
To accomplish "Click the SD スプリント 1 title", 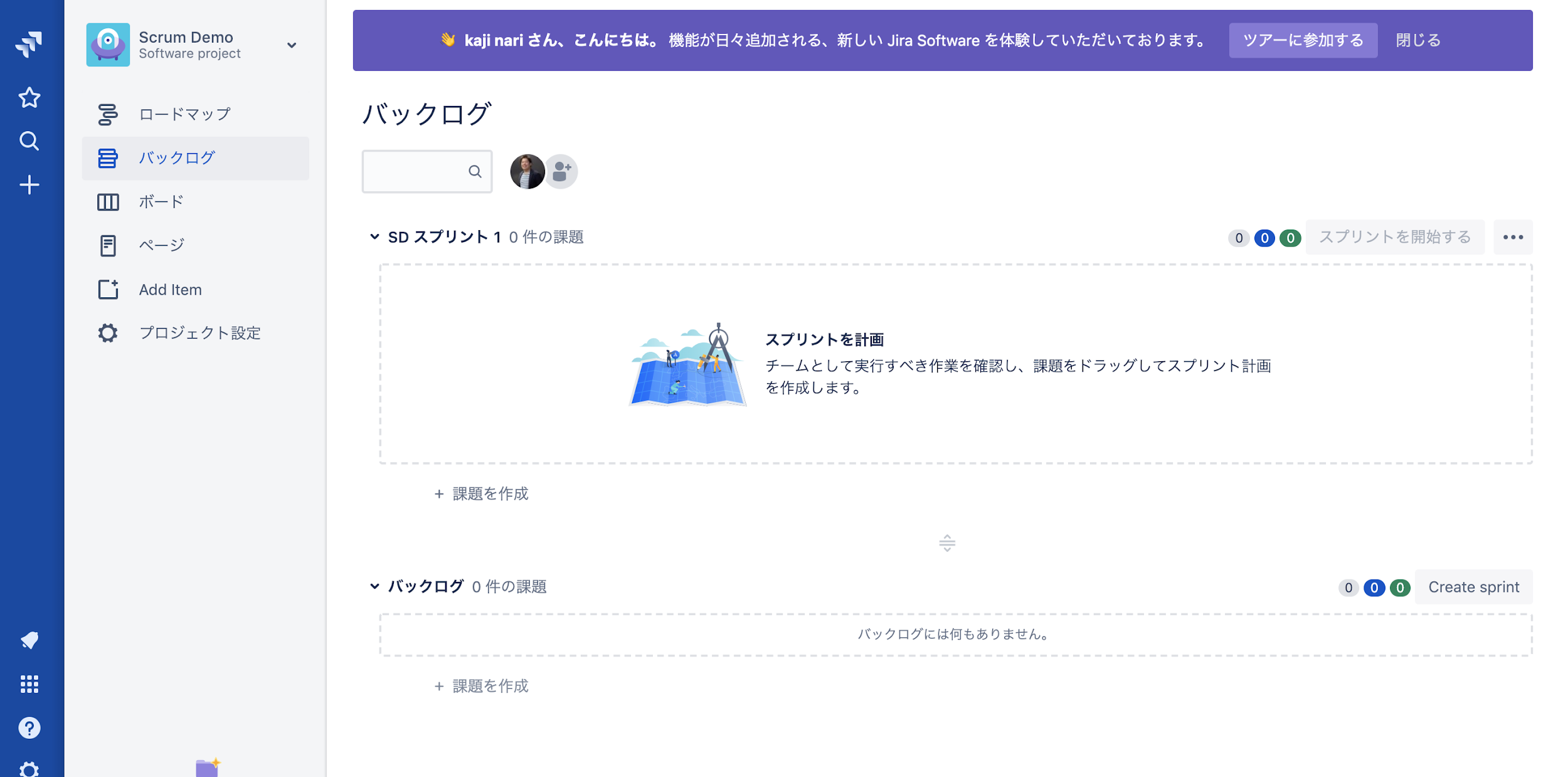I will tap(444, 237).
